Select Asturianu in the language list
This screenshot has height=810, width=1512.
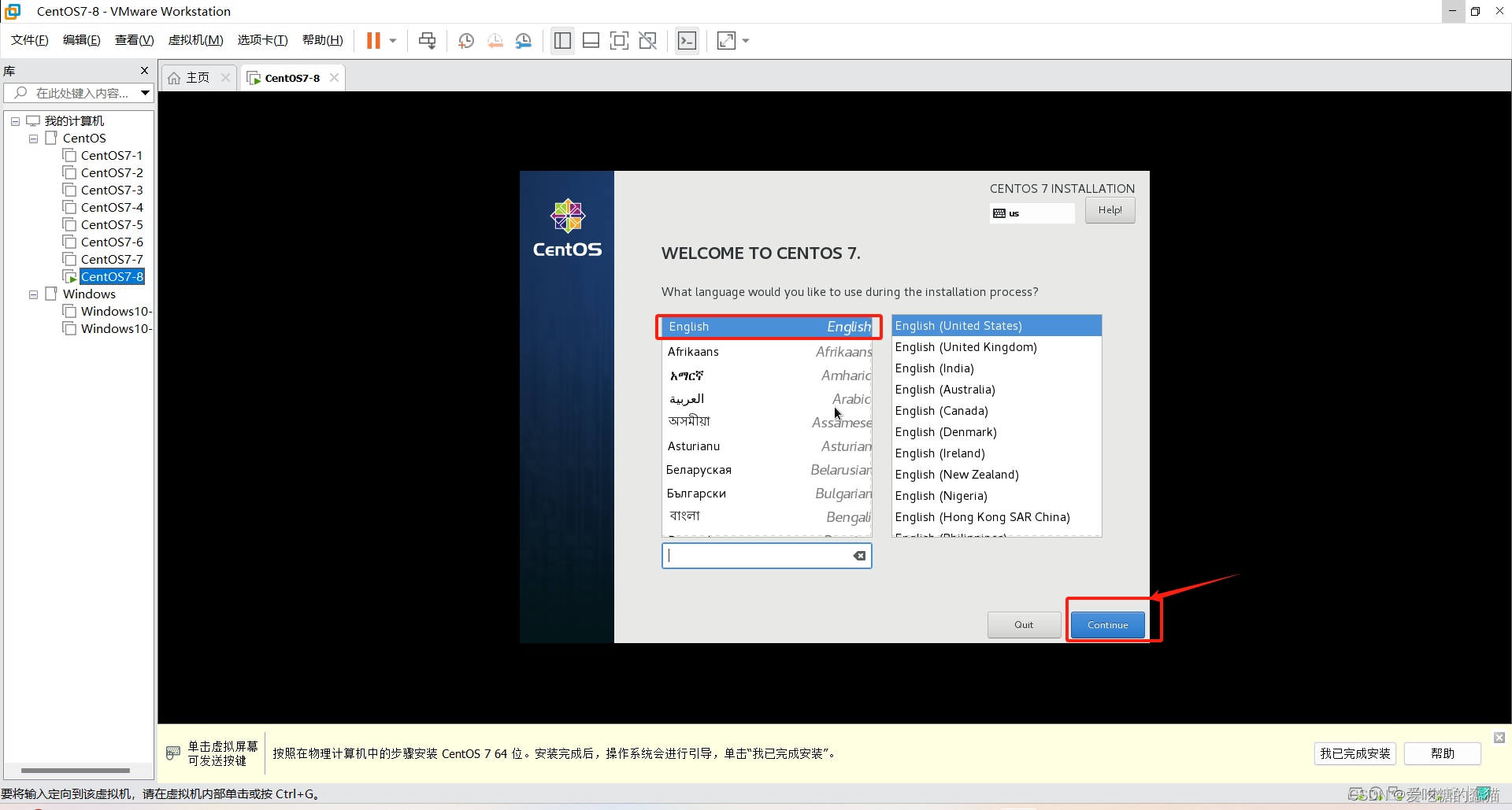pyautogui.click(x=767, y=446)
